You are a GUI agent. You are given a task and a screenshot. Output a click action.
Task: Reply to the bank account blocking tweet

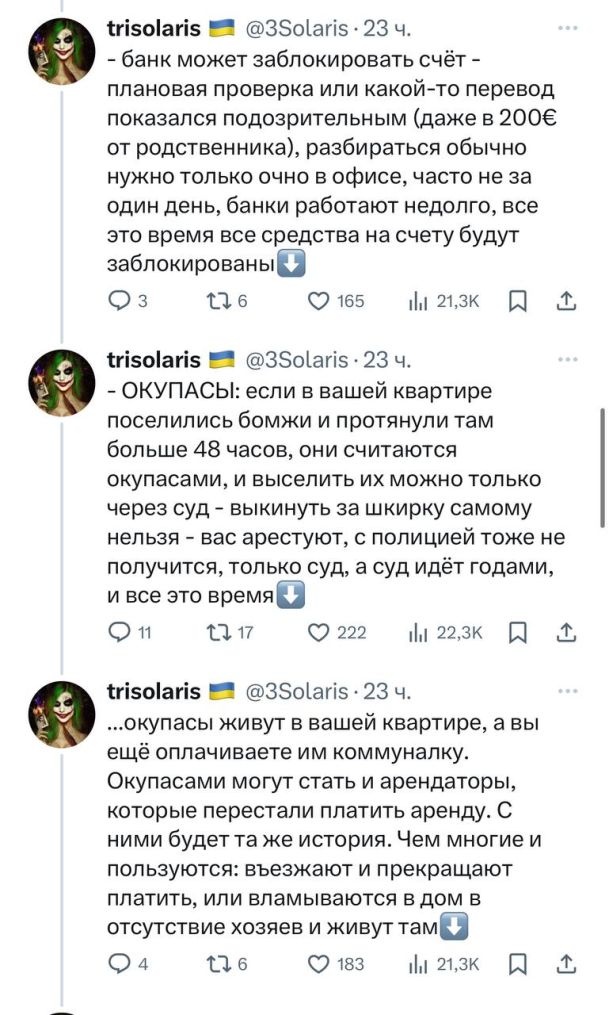point(118,301)
